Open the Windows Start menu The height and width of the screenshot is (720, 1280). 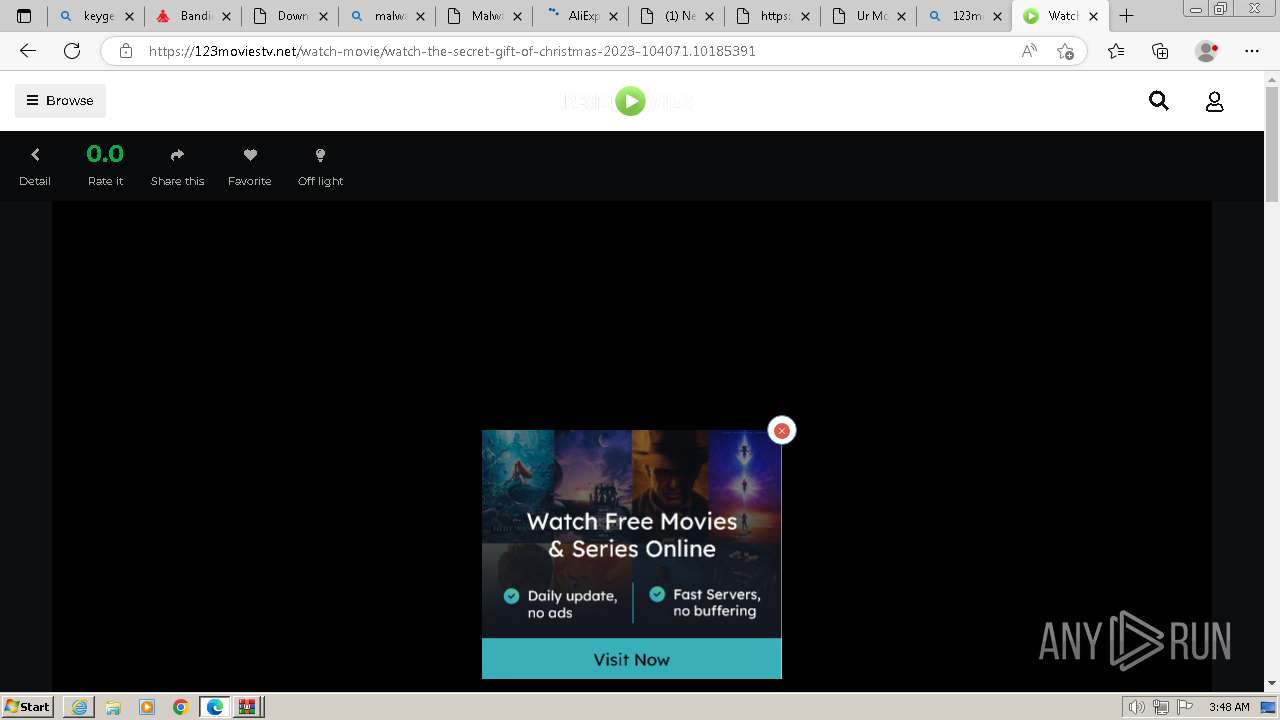27,706
